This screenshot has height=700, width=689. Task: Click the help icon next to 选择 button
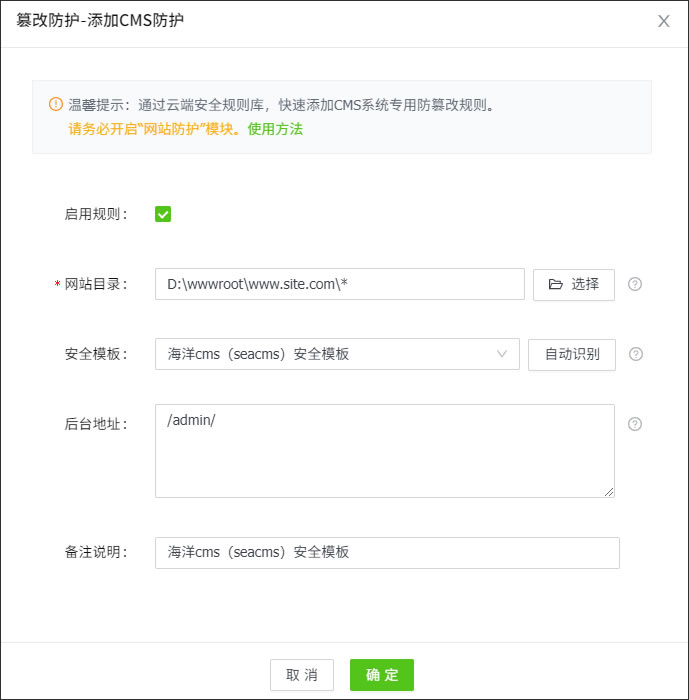pyautogui.click(x=635, y=284)
